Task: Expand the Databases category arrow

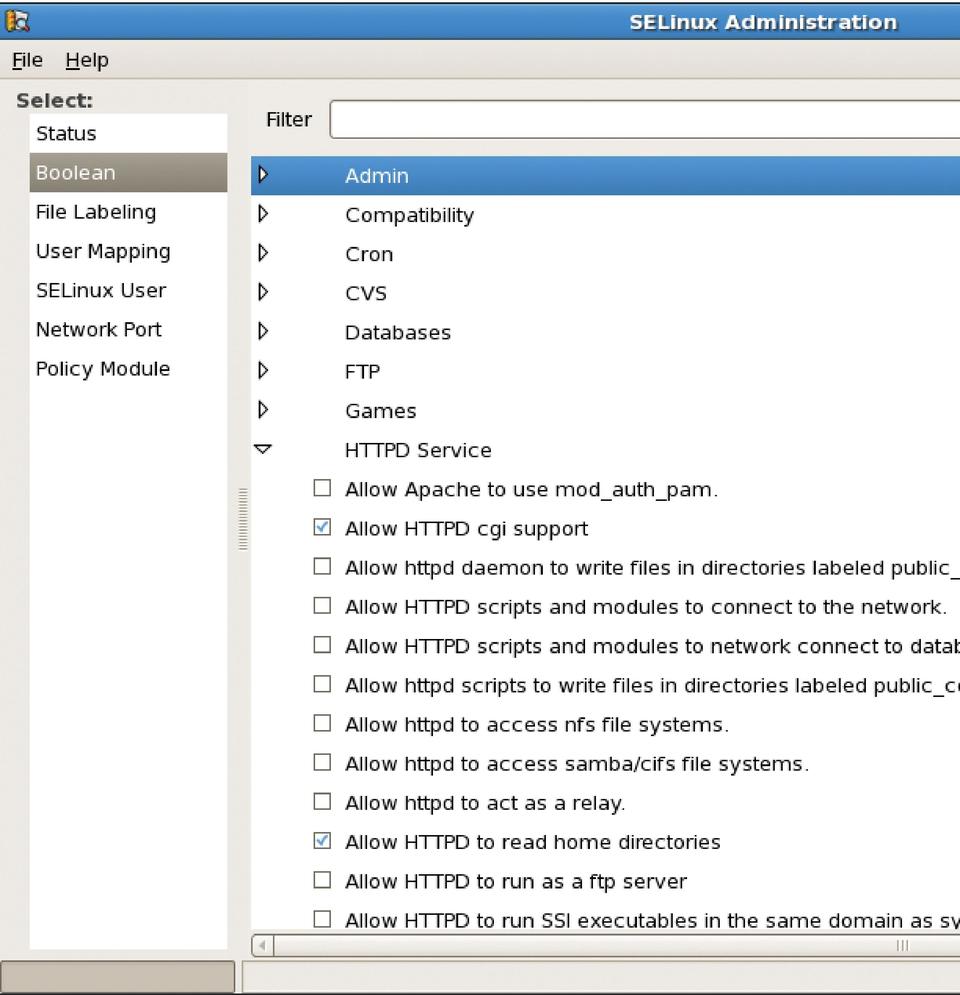Action: 263,331
